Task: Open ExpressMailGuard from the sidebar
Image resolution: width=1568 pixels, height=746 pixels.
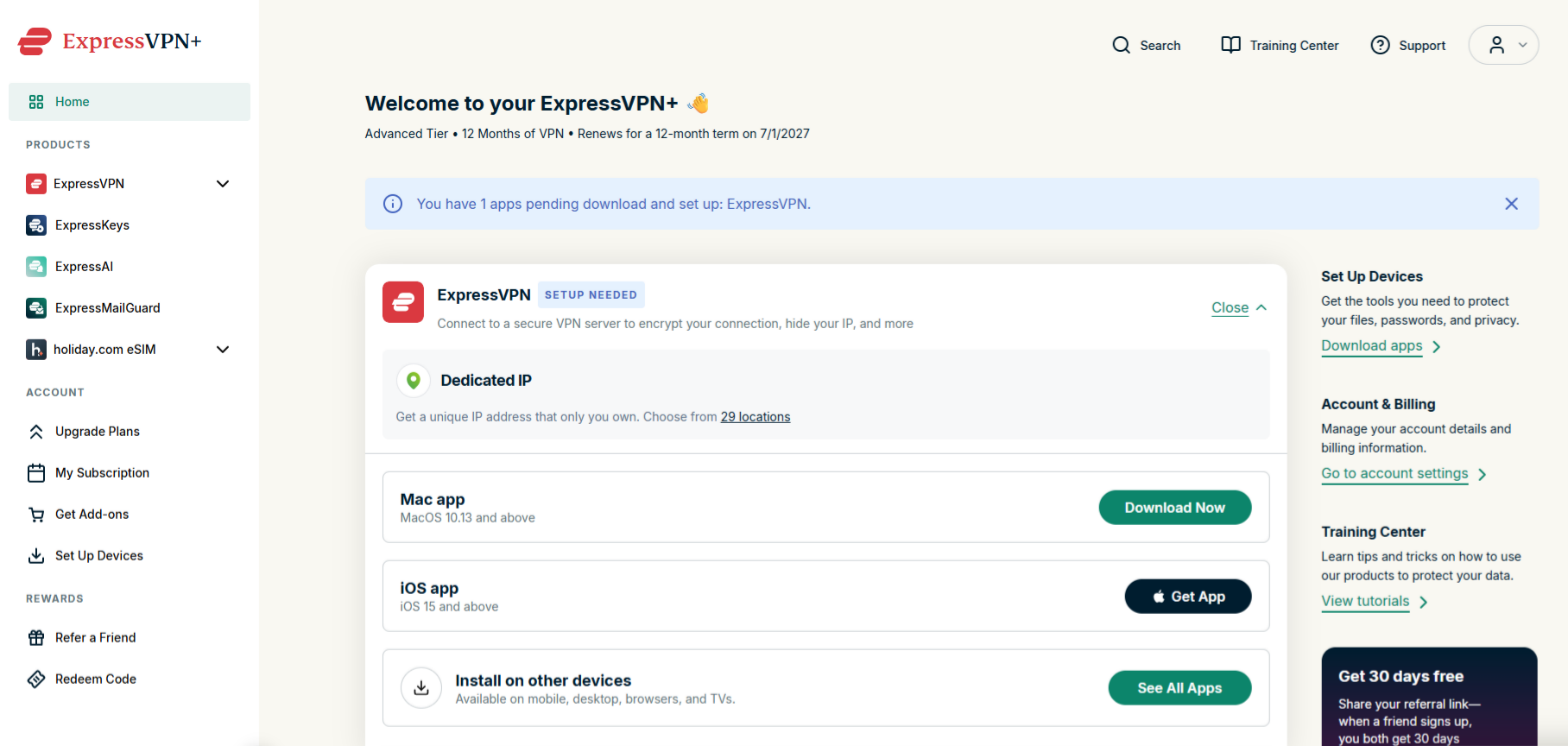Action: pyautogui.click(x=108, y=308)
